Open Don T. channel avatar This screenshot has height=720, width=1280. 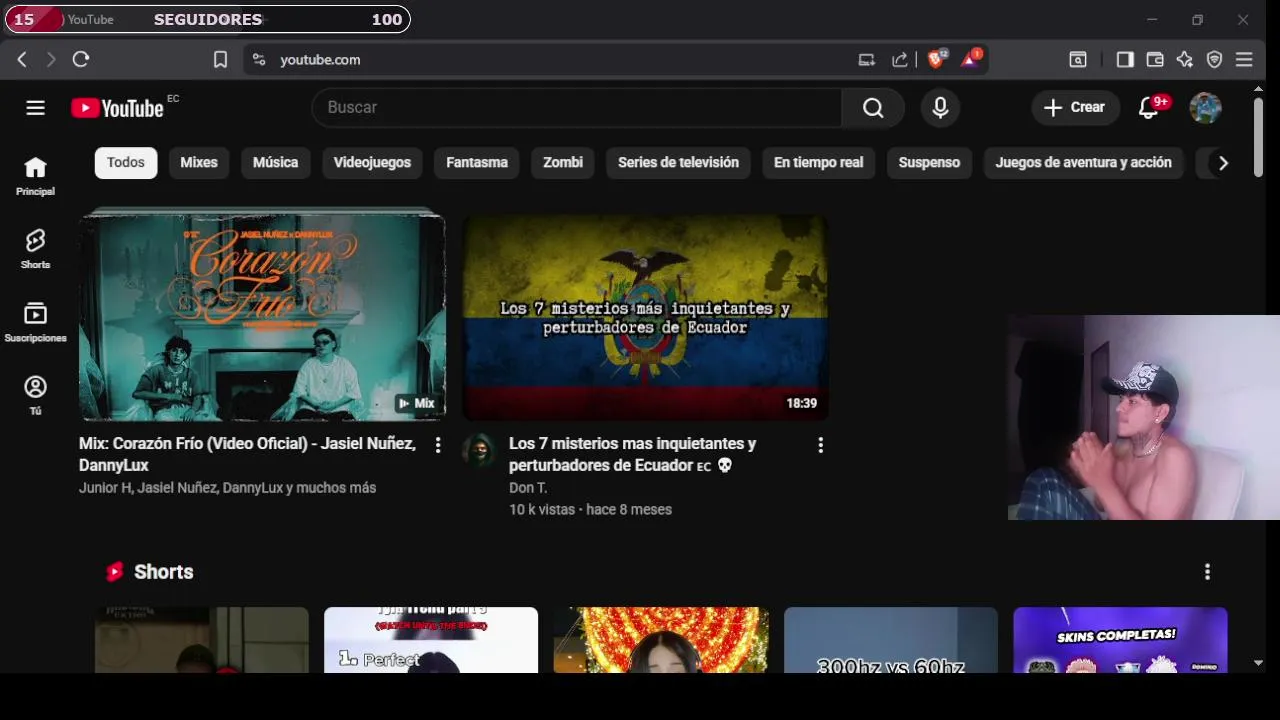[x=479, y=451]
